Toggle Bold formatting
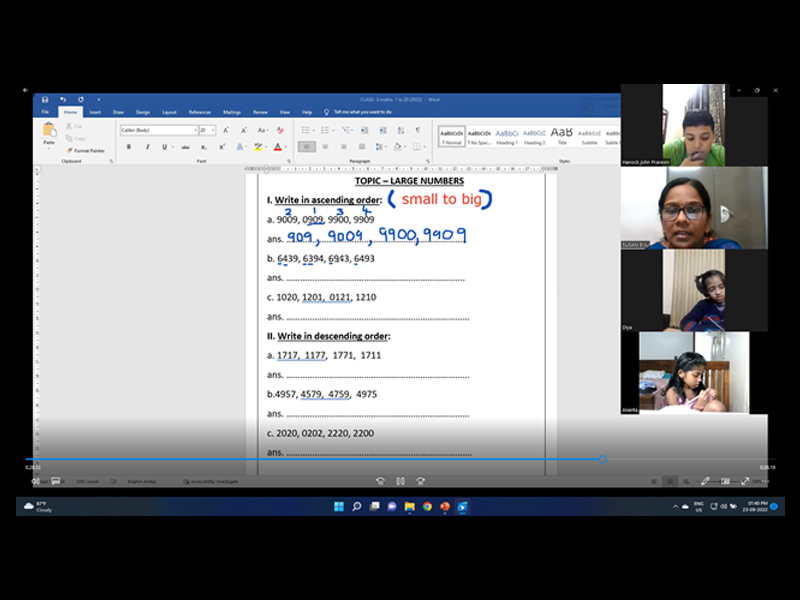The height and width of the screenshot is (600, 800). coord(128,147)
